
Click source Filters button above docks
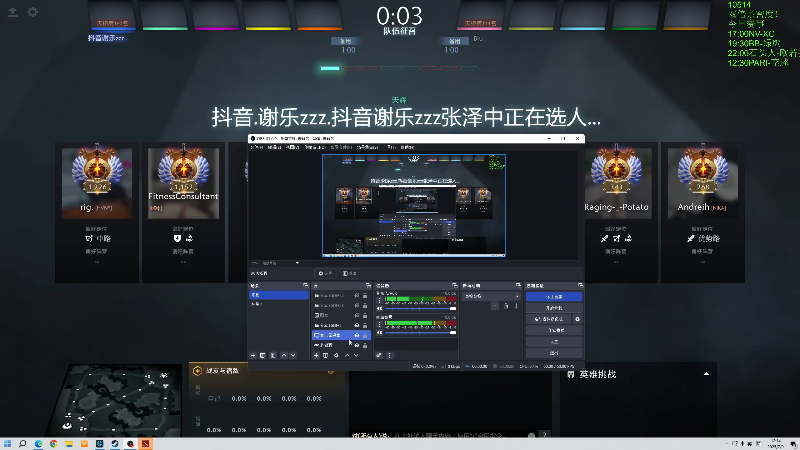tap(349, 273)
